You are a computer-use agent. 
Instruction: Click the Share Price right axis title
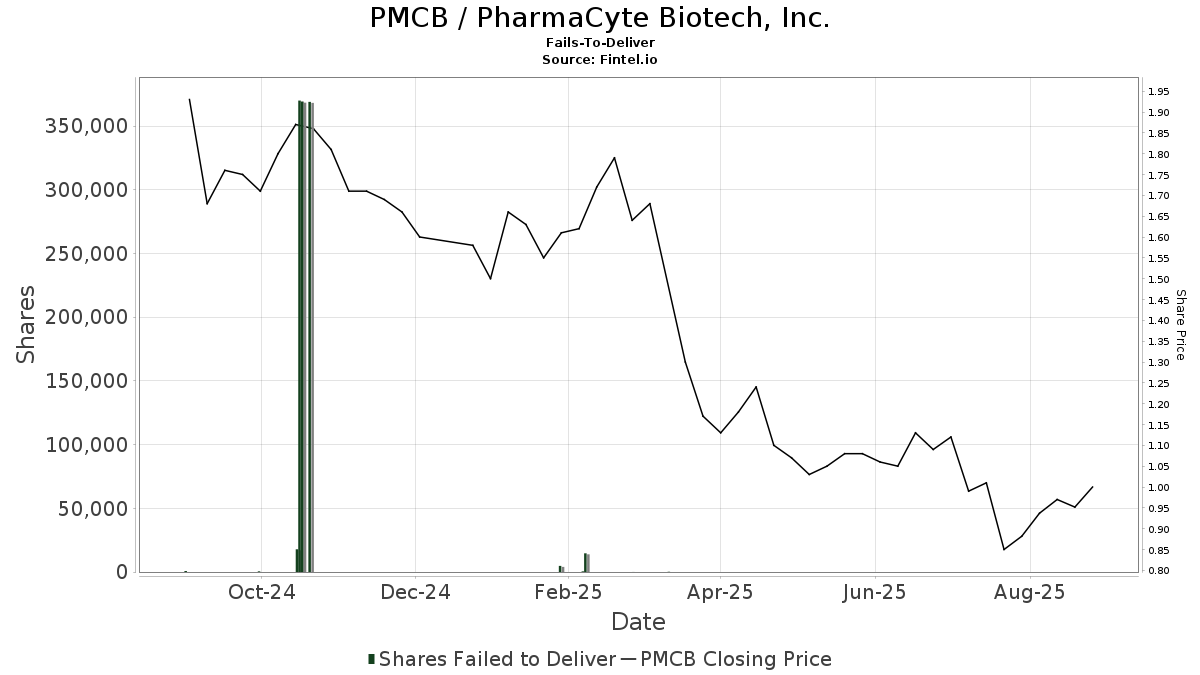click(x=1180, y=325)
